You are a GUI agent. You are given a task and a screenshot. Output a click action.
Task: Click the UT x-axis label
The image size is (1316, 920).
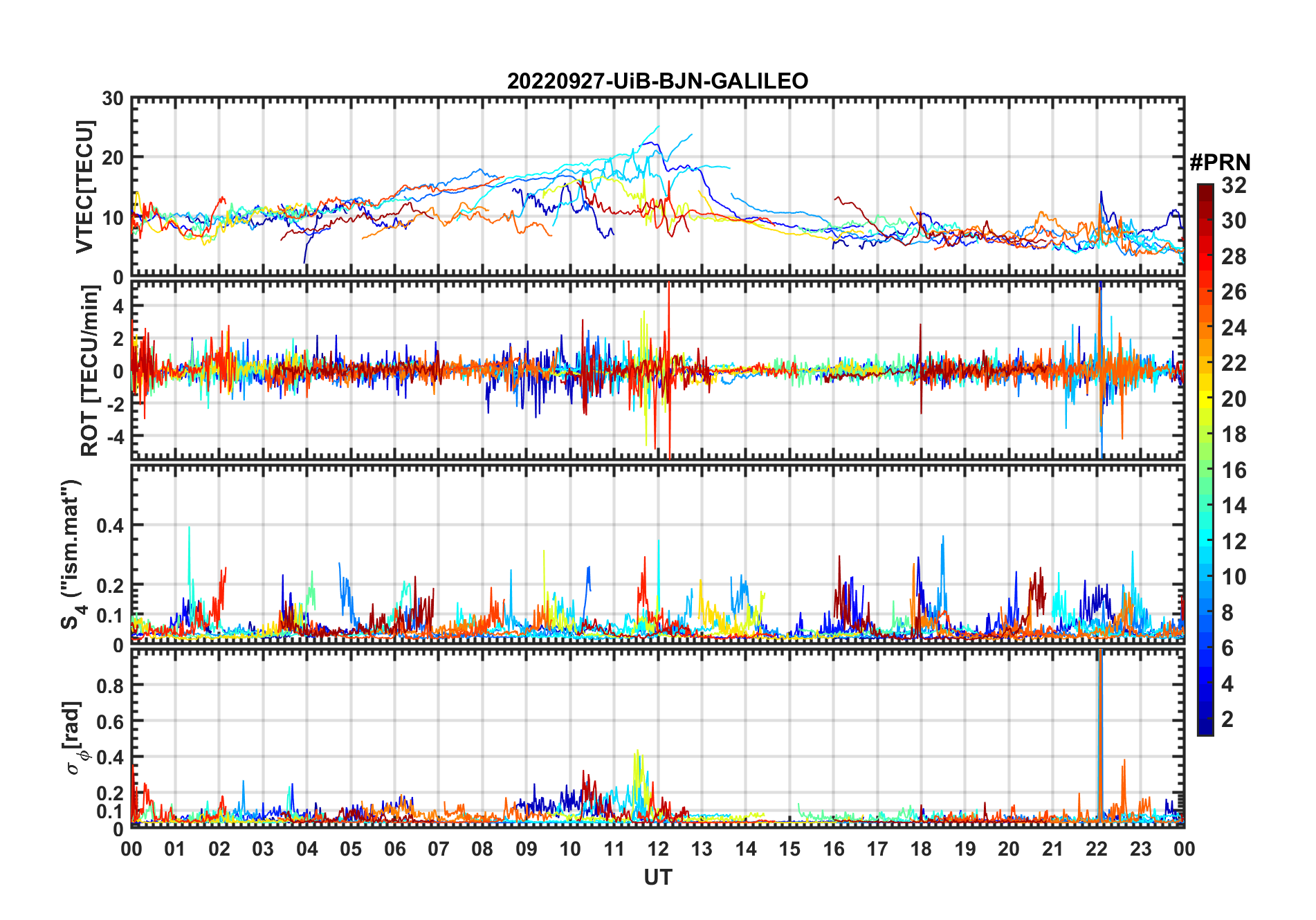(657, 877)
